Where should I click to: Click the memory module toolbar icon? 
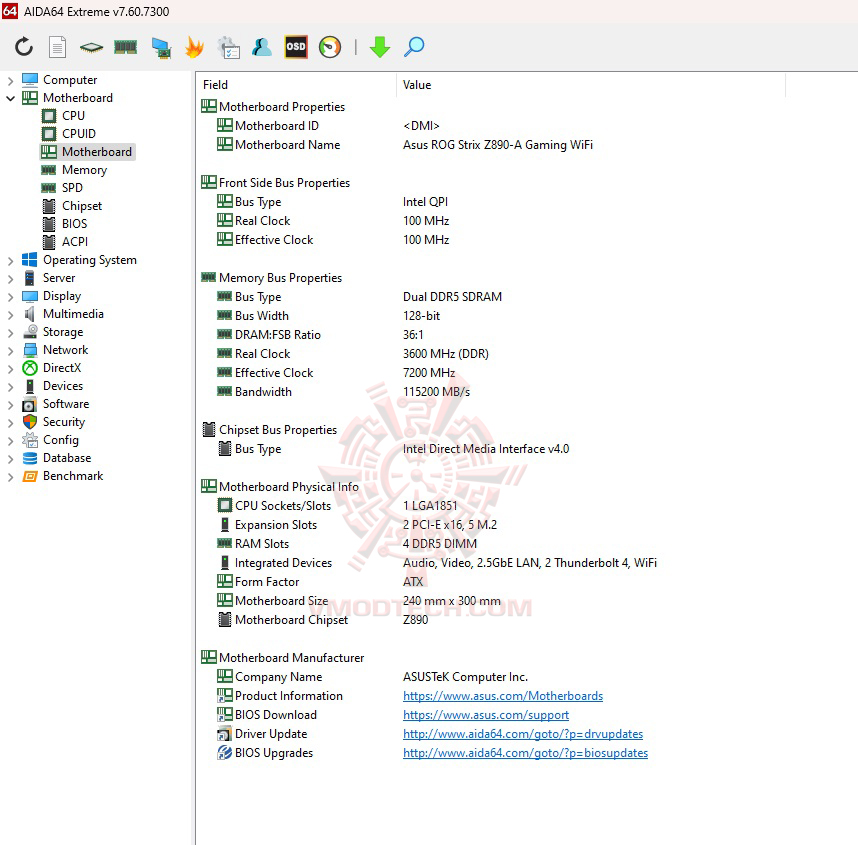pos(125,48)
